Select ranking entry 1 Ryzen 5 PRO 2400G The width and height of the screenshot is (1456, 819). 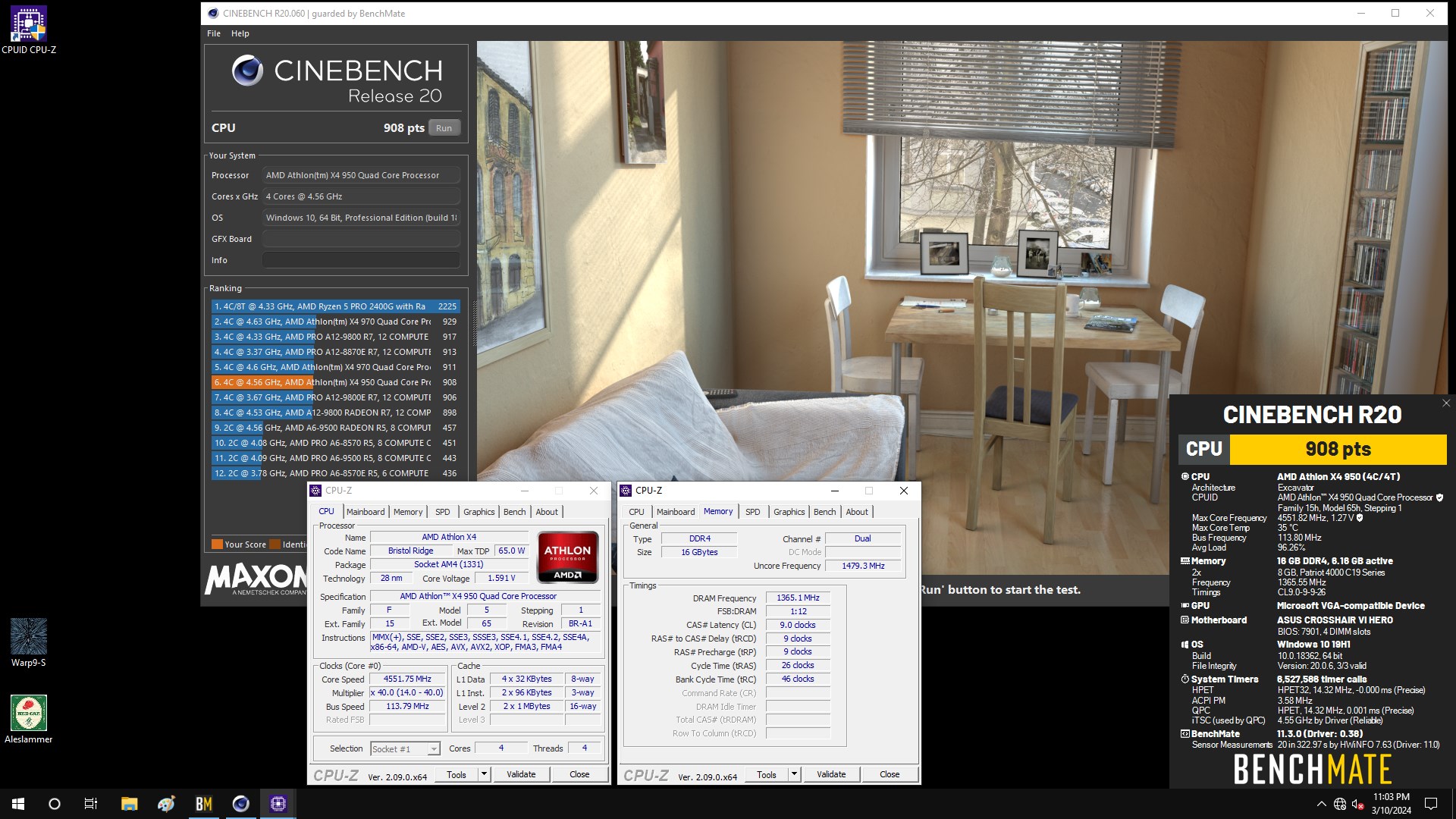point(335,306)
